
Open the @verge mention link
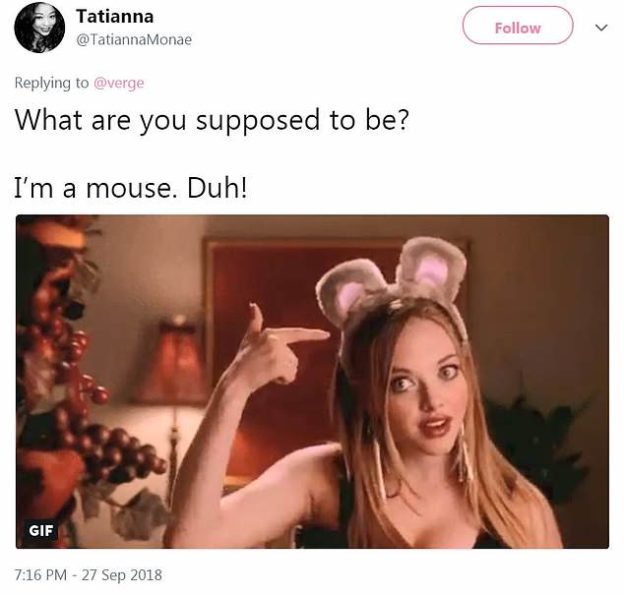pos(119,83)
